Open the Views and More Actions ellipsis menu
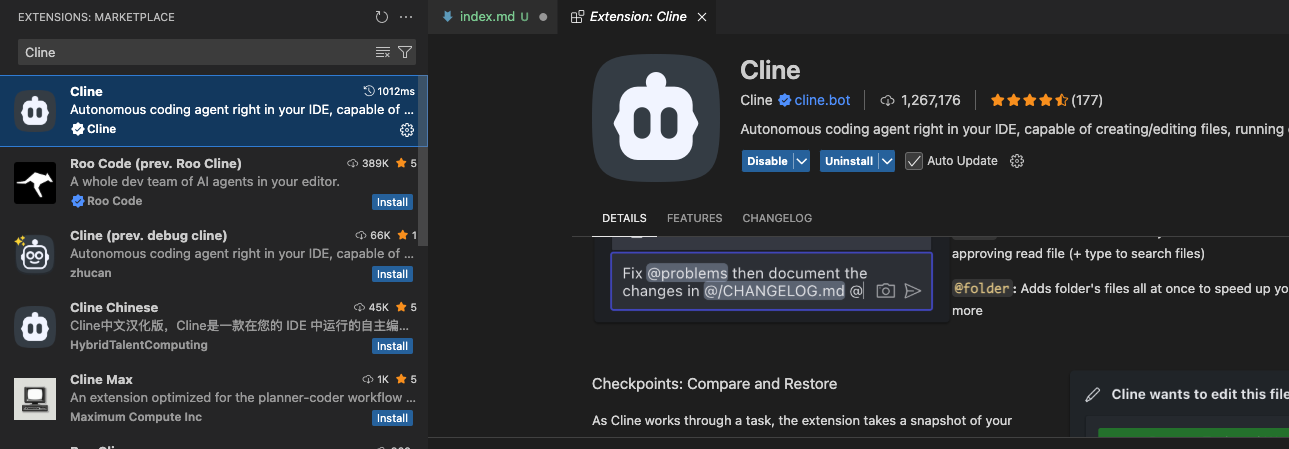Viewport: 1289px width, 449px height. [405, 17]
